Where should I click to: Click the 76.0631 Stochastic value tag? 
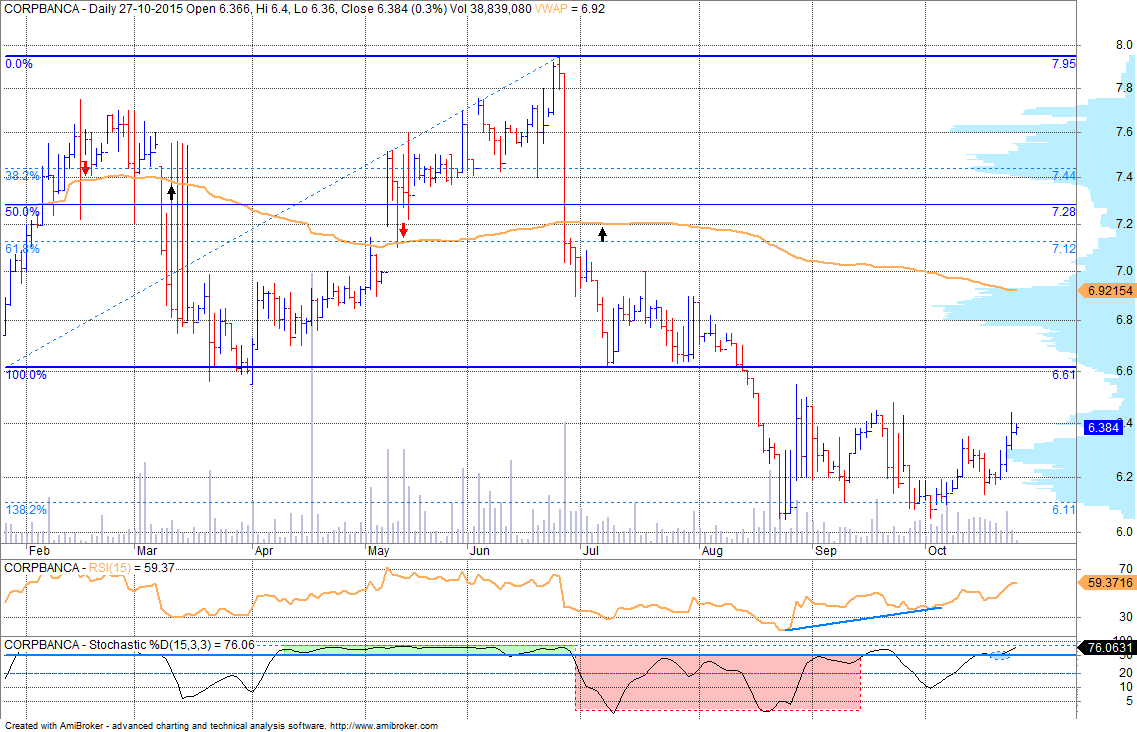tap(1107, 647)
